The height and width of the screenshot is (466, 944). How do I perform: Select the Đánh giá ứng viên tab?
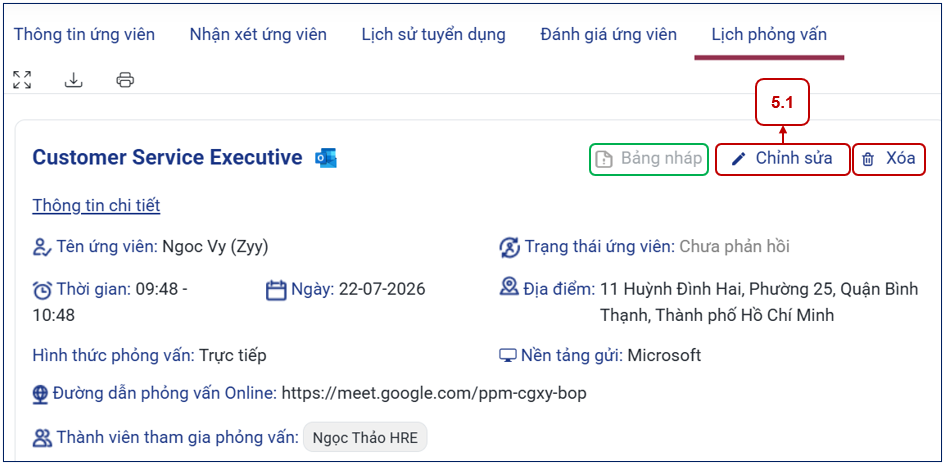[x=609, y=35]
